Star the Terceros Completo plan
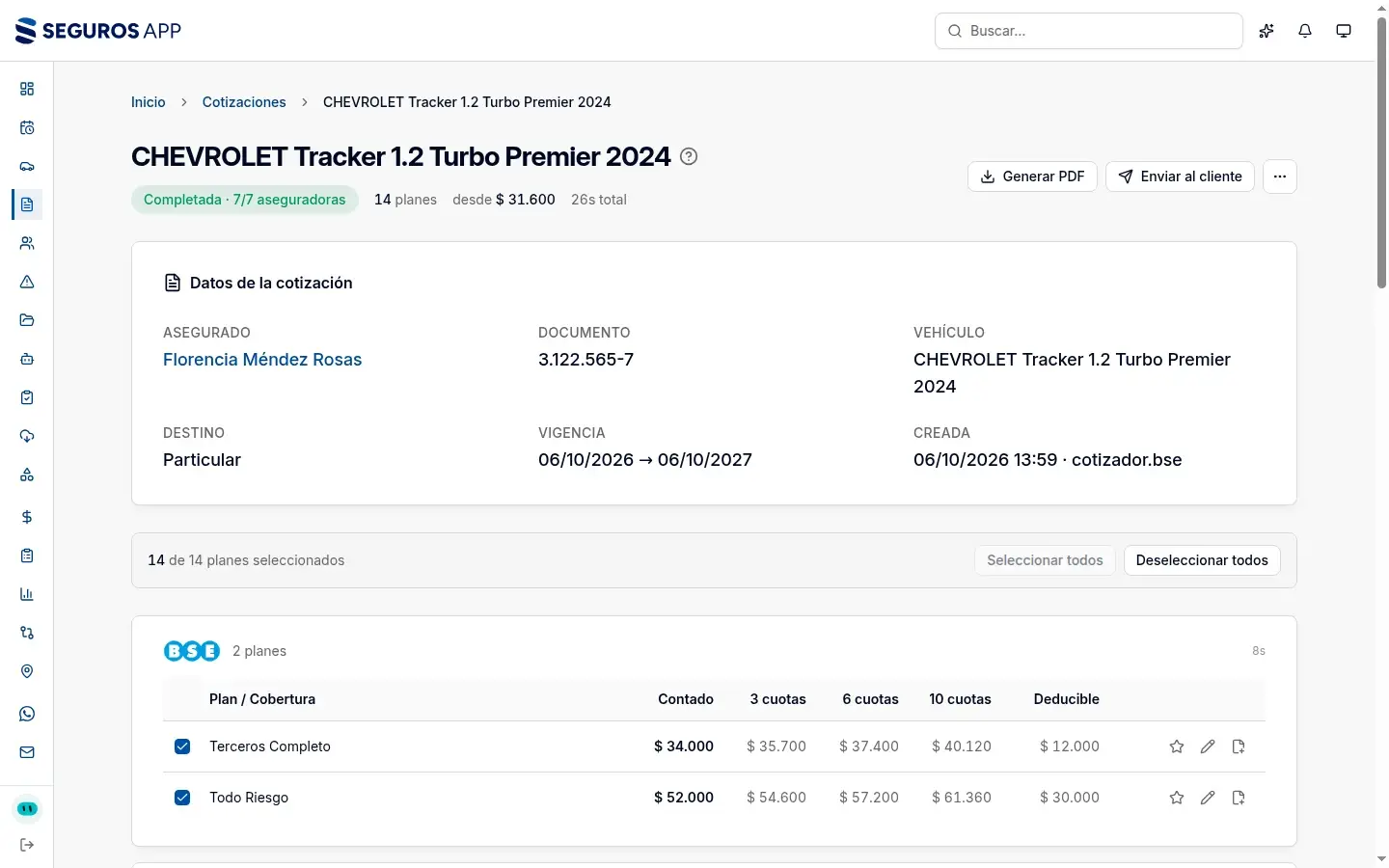 point(1177,746)
